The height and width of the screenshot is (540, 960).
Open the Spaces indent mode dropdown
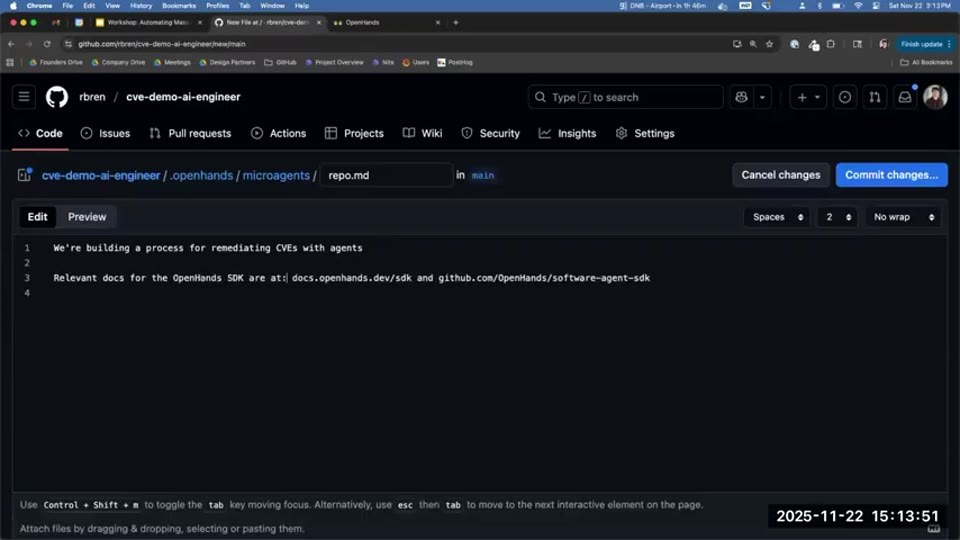(777, 217)
